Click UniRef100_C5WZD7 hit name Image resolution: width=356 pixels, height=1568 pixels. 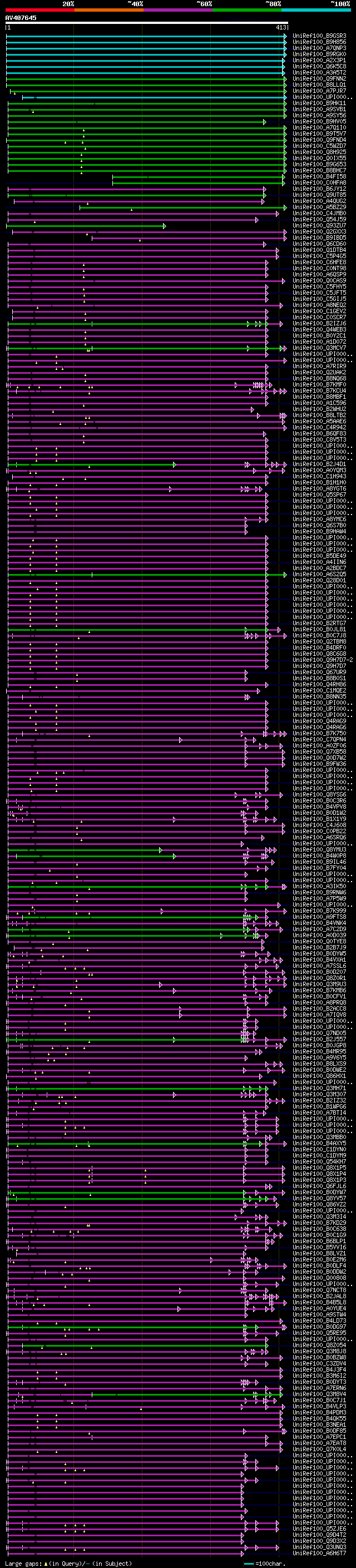click(x=319, y=146)
